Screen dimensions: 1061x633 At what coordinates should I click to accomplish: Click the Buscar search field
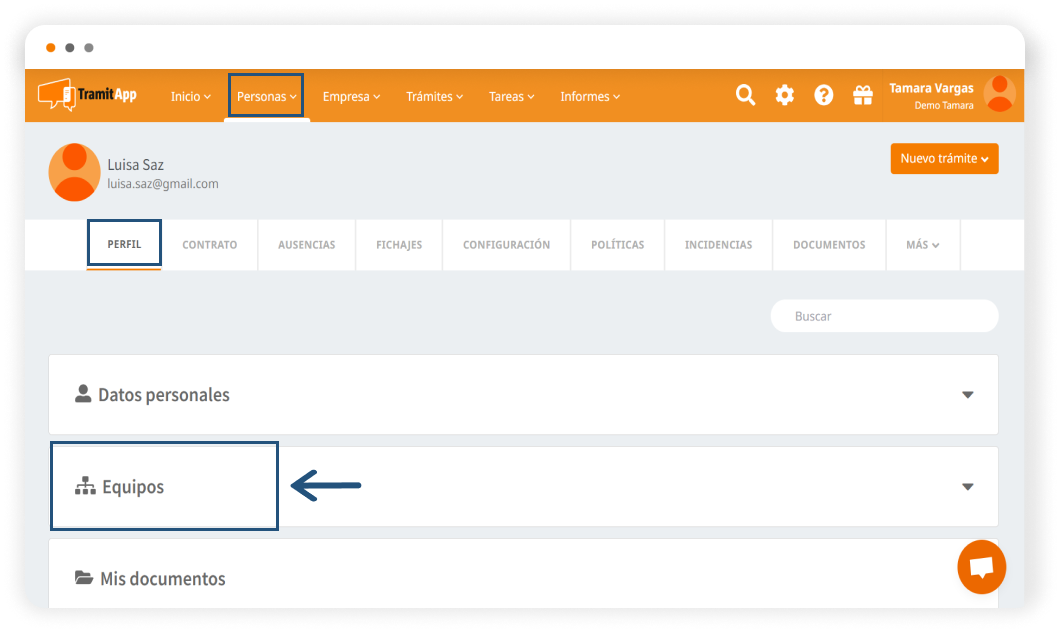(x=884, y=316)
